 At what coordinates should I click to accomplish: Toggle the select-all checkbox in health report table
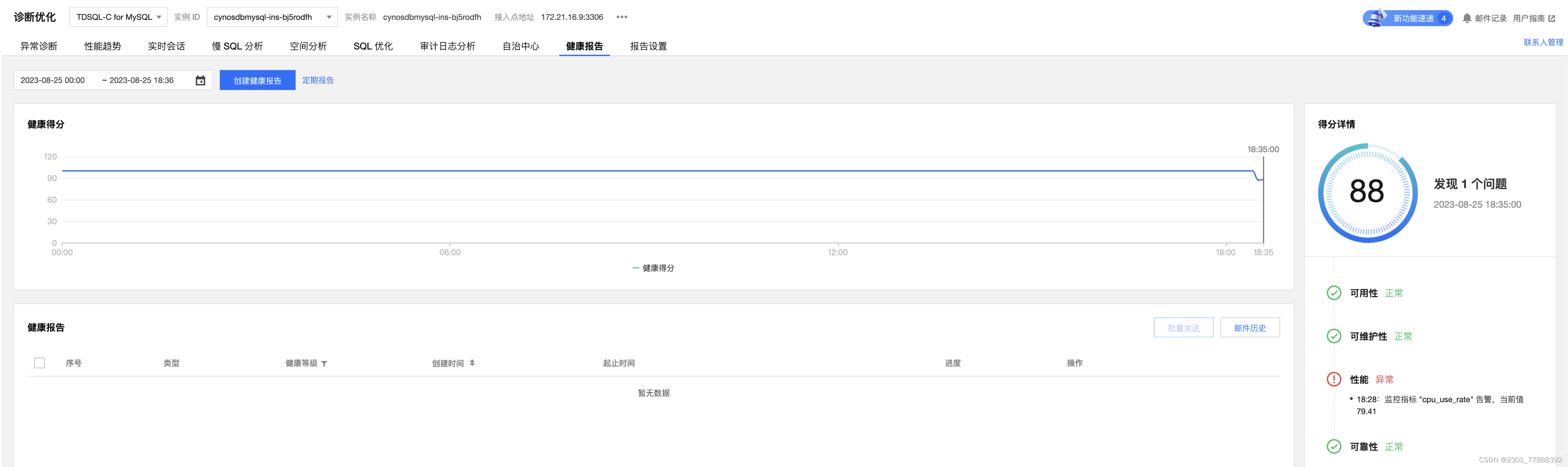click(x=39, y=363)
